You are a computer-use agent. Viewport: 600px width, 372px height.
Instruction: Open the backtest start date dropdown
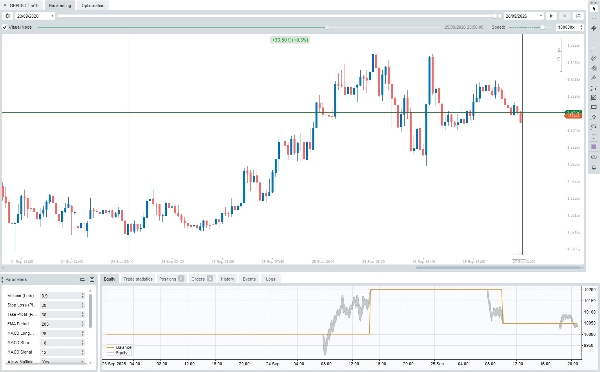point(52,16)
